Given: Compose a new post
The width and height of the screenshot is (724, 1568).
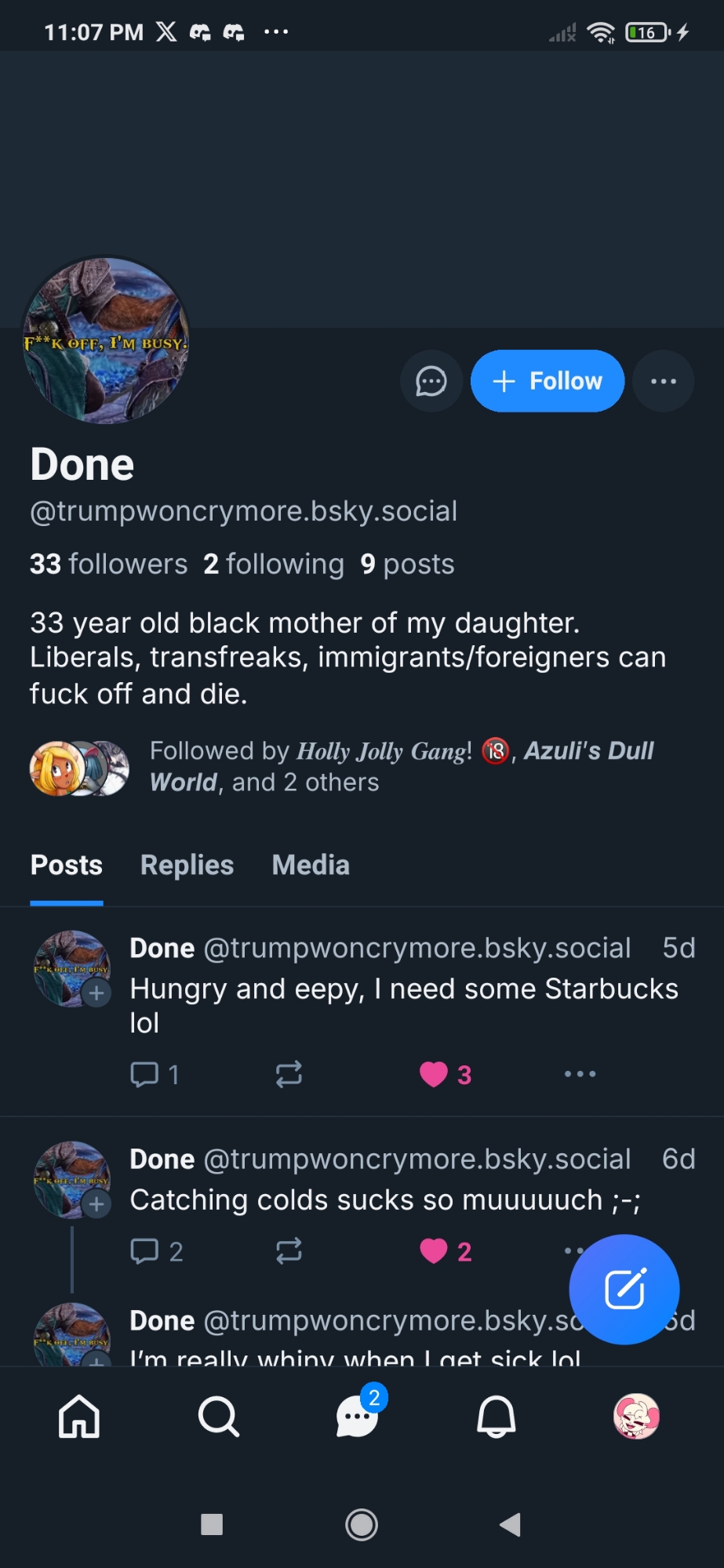Looking at the screenshot, I should 624,1289.
